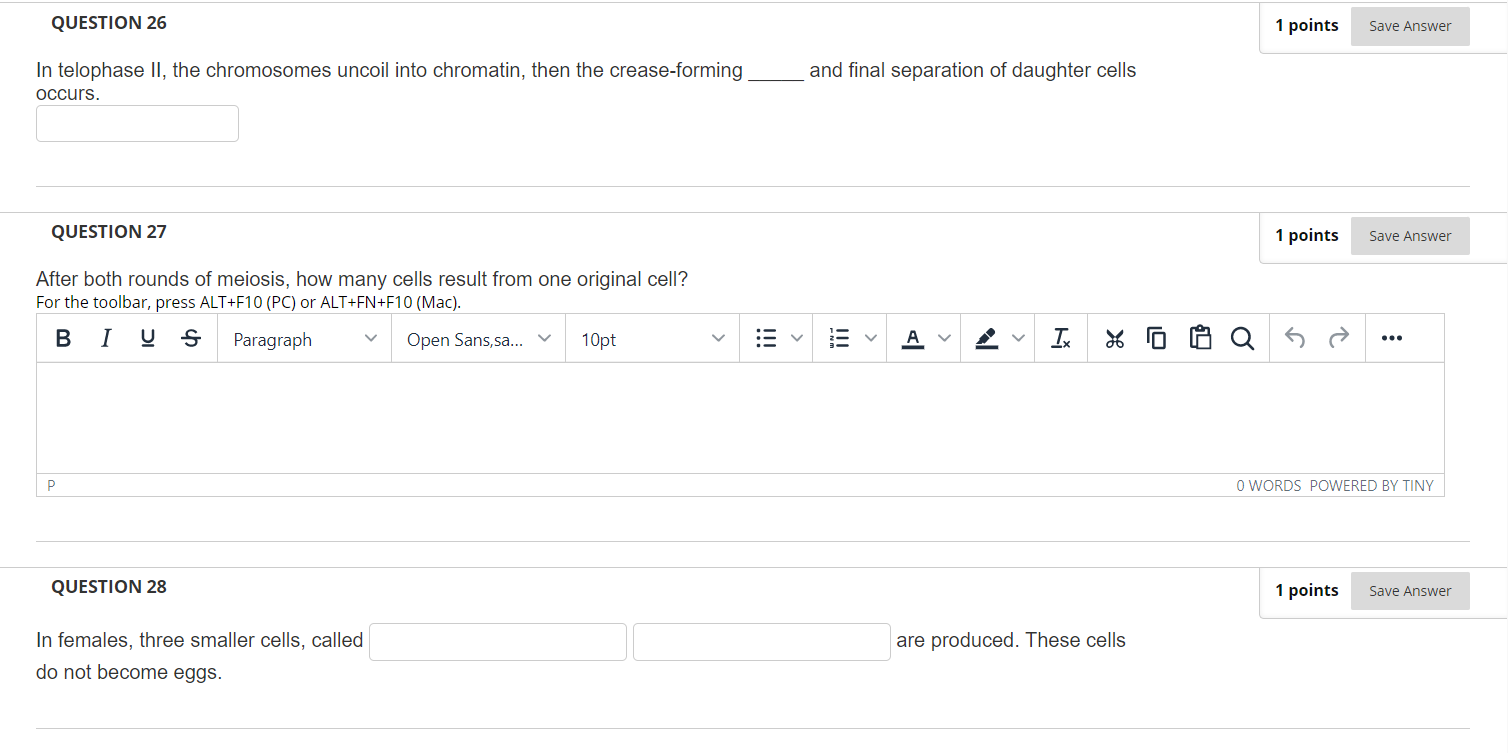1508x753 pixels.
Task: Expand text color picker arrow
Action: [x=944, y=339]
